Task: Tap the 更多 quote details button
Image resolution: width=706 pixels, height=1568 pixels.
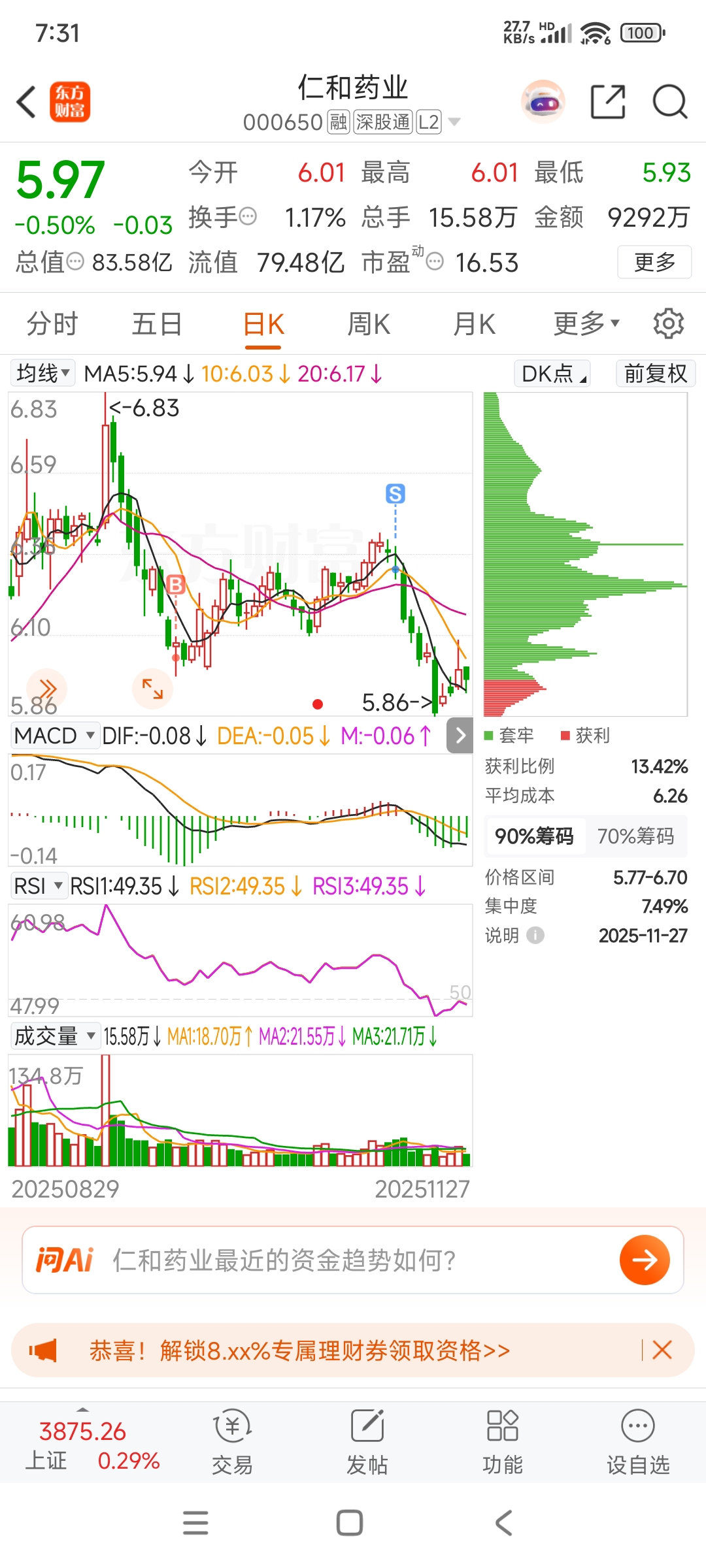Action: [654, 262]
